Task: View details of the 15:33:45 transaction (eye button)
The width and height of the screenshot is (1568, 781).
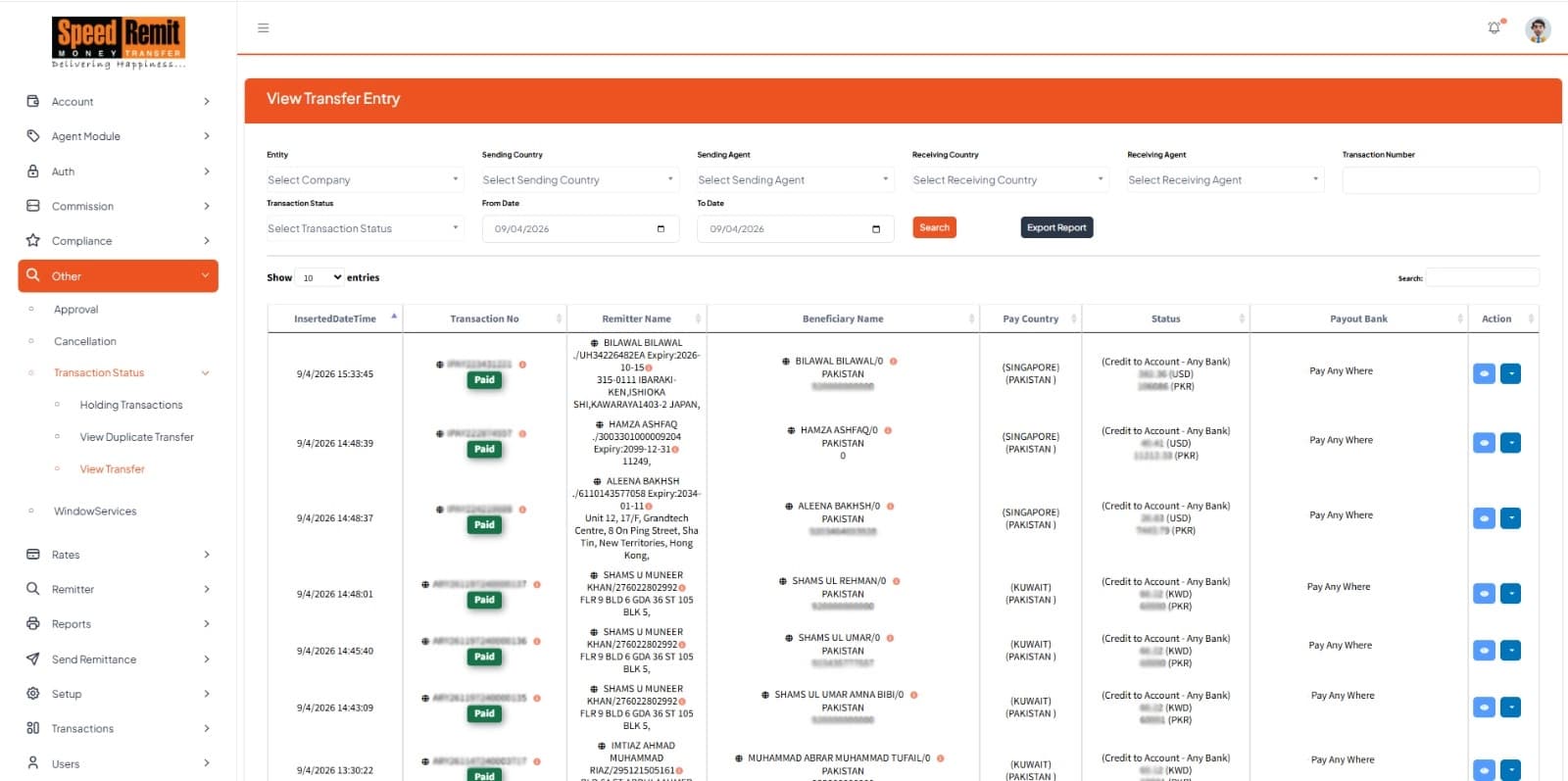Action: click(1484, 373)
